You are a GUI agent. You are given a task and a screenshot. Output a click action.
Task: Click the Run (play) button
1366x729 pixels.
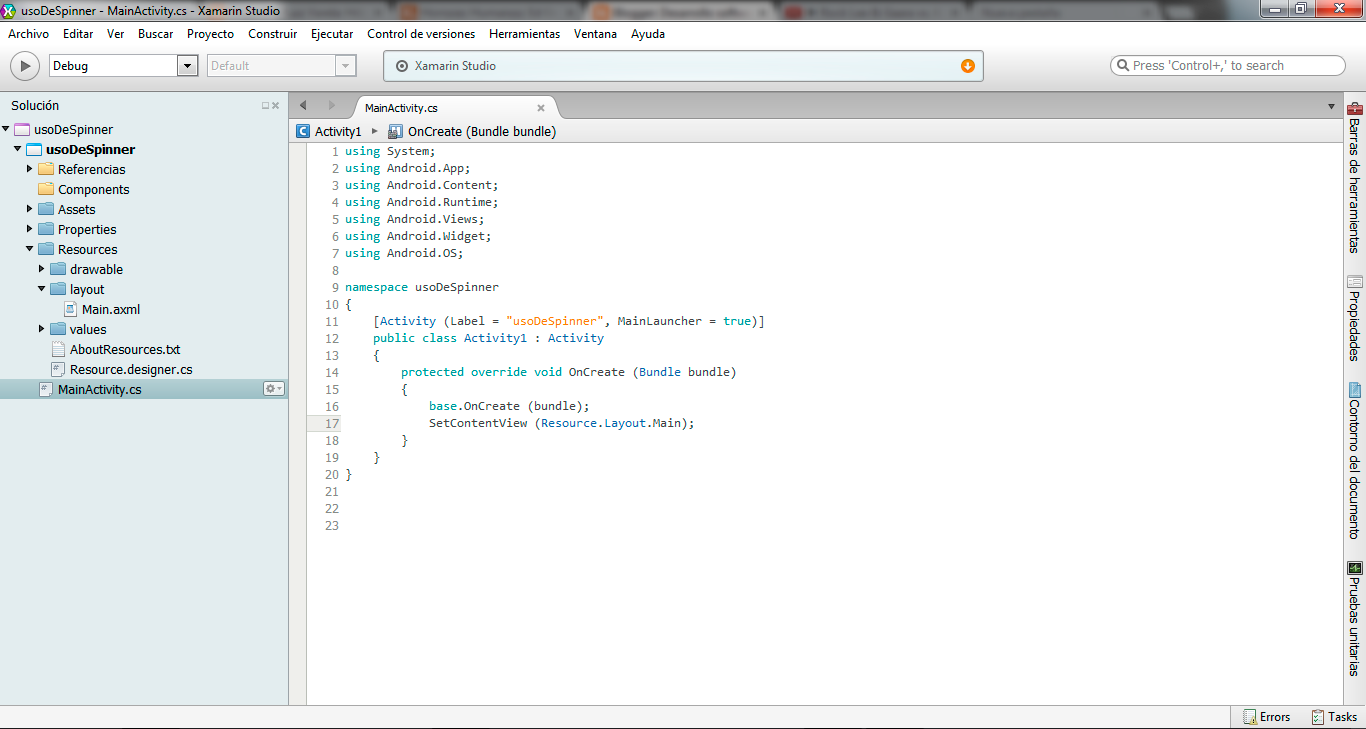click(24, 66)
